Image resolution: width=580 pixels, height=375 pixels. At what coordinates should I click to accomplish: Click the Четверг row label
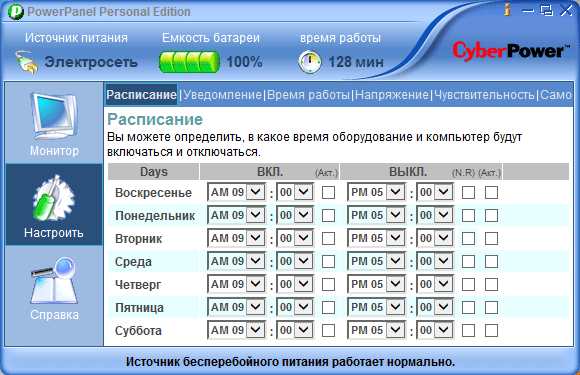(138, 284)
